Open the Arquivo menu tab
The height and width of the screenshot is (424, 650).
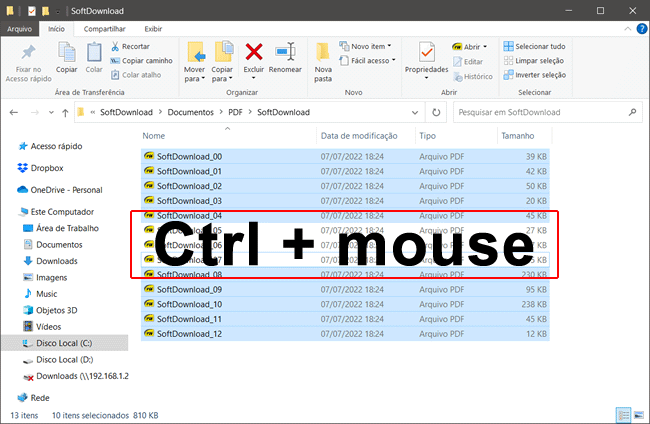[20, 29]
